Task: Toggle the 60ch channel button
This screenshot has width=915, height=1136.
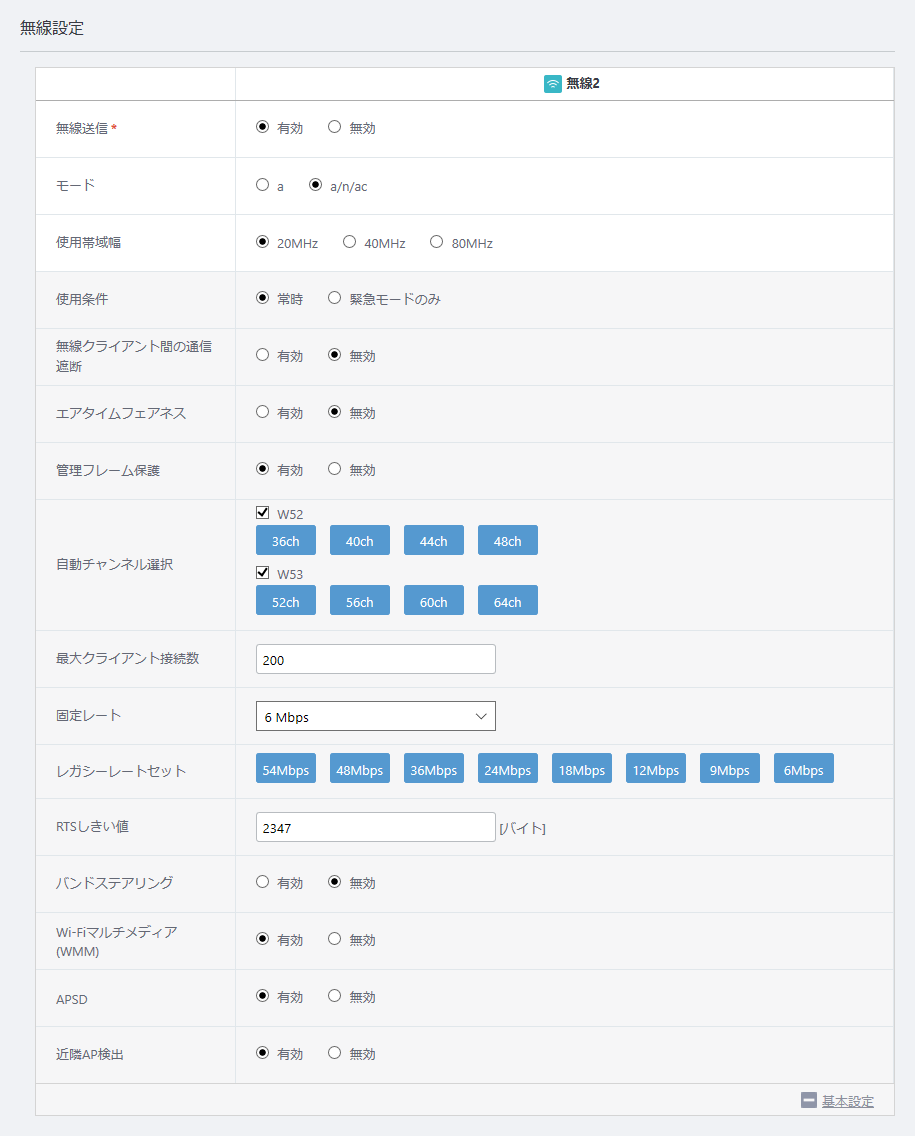Action: click(433, 601)
